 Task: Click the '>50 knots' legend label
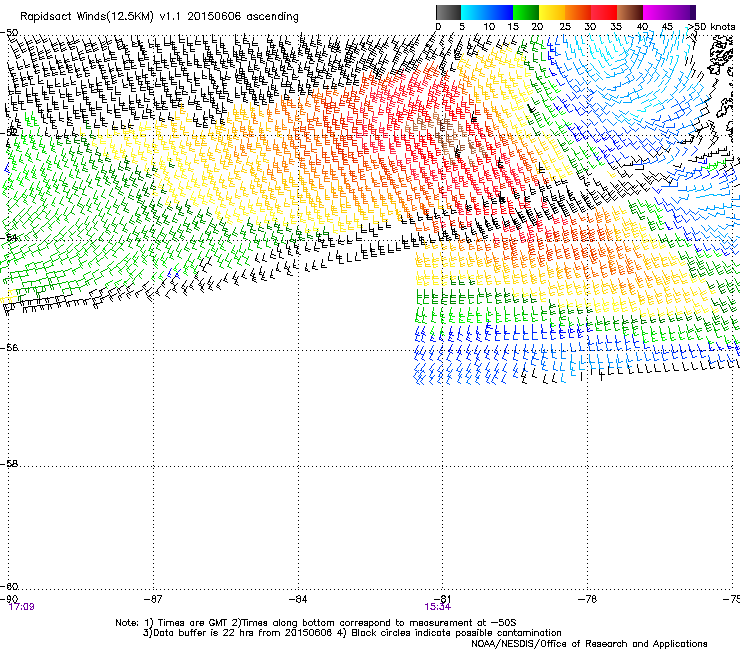pos(711,27)
